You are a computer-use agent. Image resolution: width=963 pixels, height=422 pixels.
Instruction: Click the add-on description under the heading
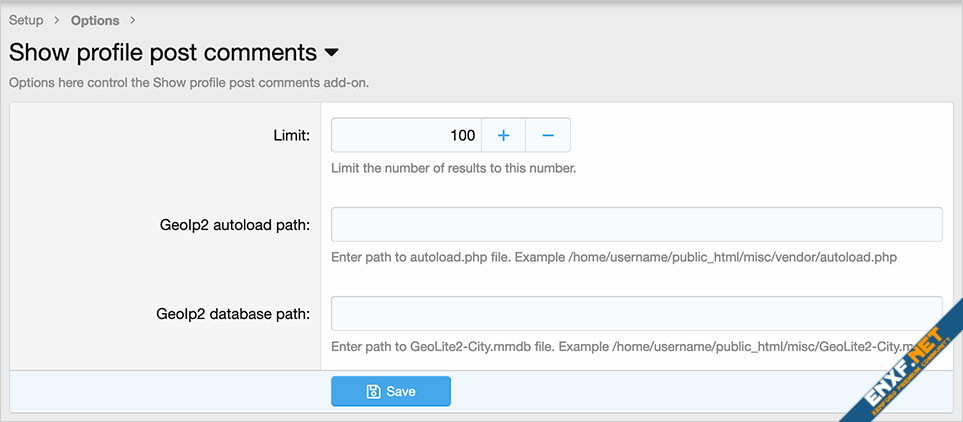click(189, 82)
